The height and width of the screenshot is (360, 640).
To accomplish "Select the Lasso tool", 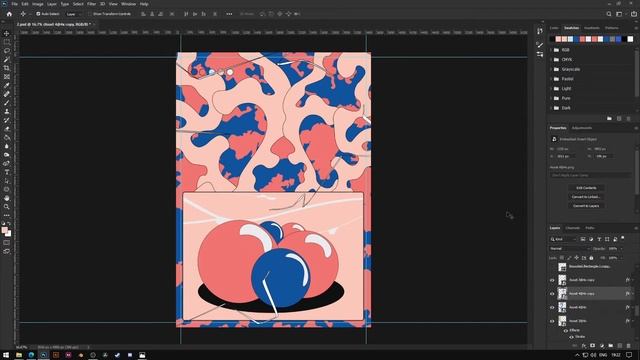I will pos(7,51).
